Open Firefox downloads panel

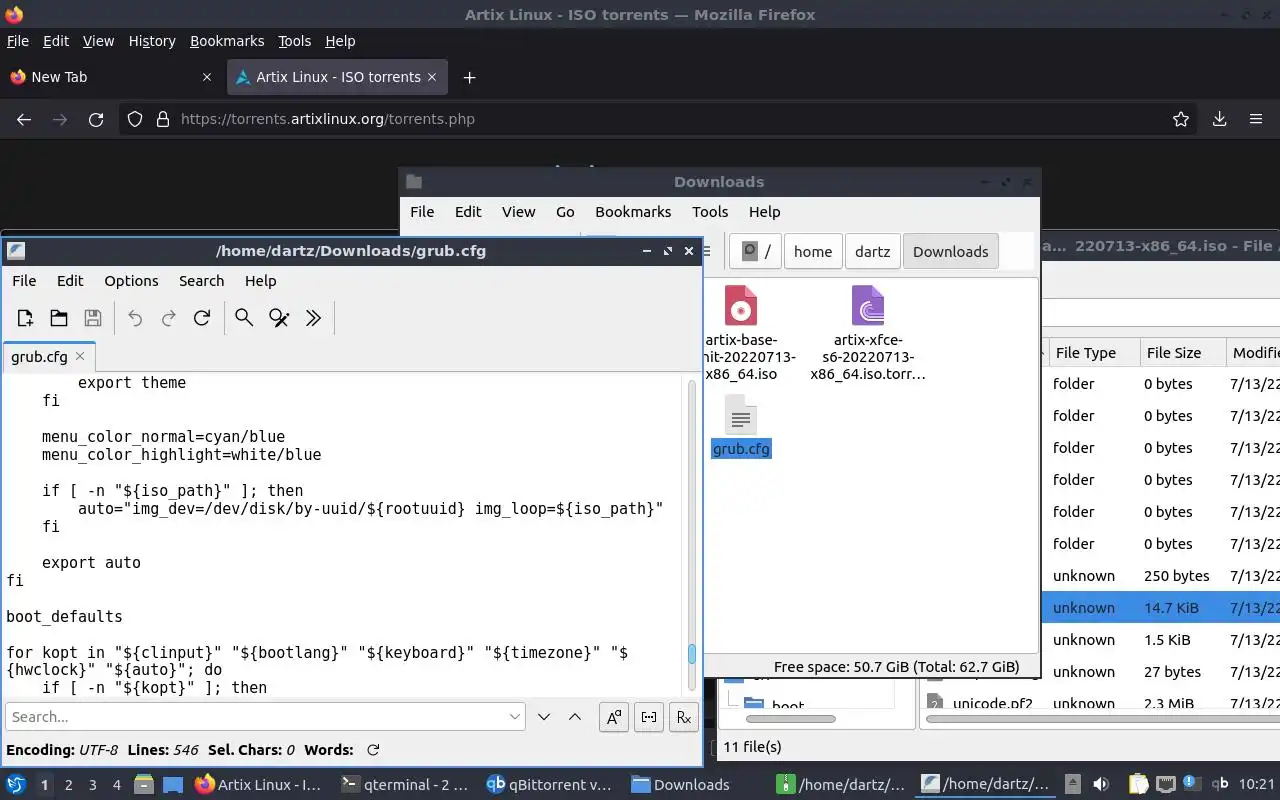tap(1220, 119)
